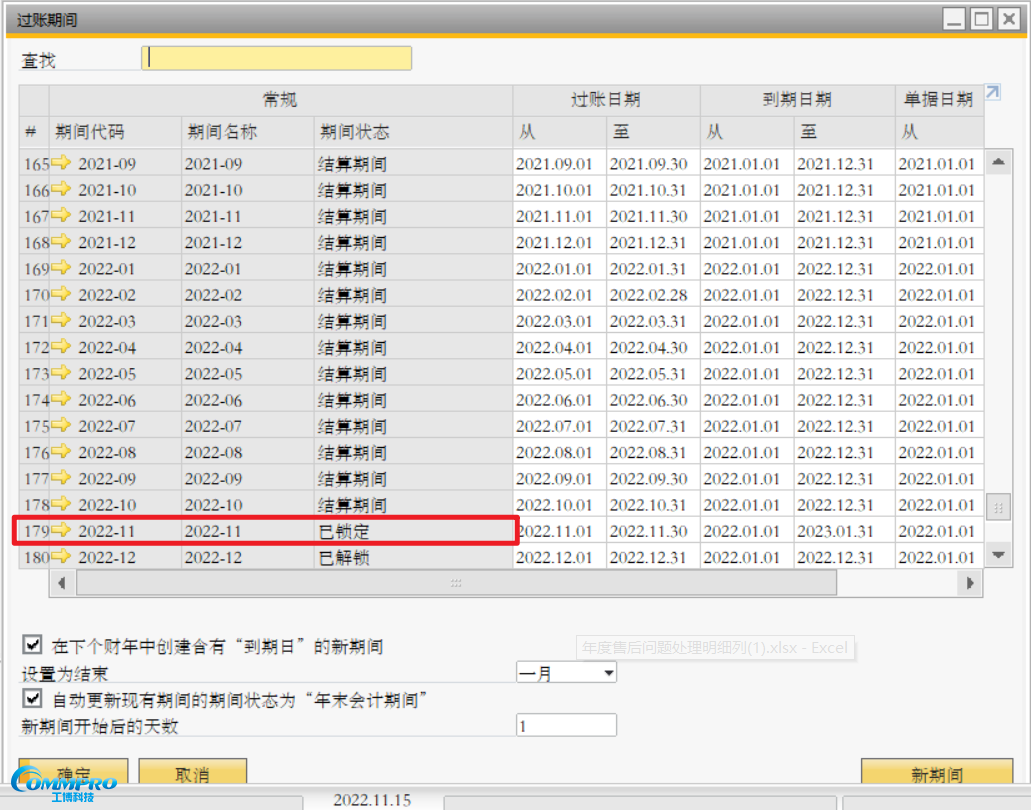Edit the days after new period start value
1031x810 pixels.
pos(566,724)
